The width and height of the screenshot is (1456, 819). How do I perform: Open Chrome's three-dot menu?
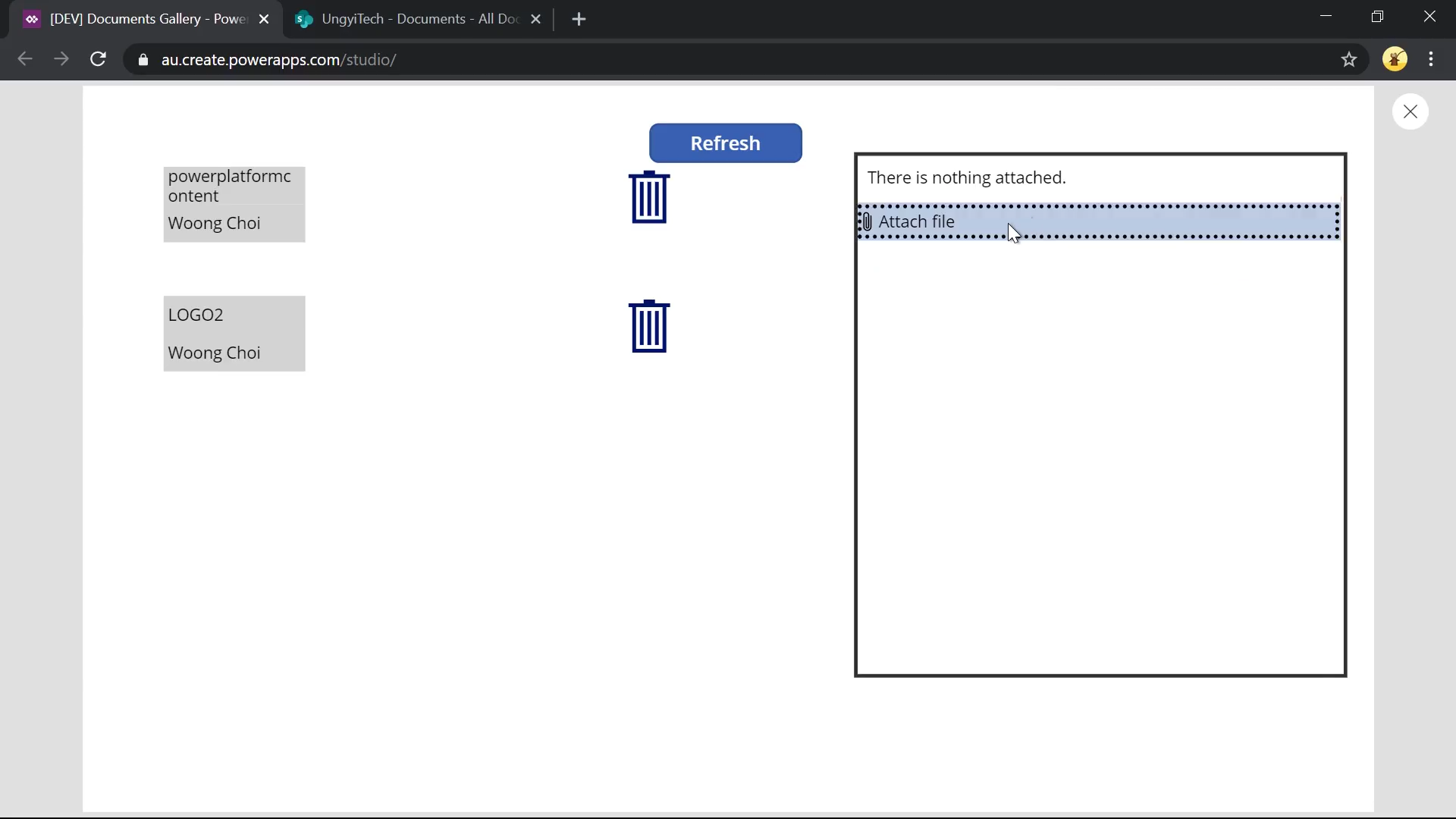1431,59
